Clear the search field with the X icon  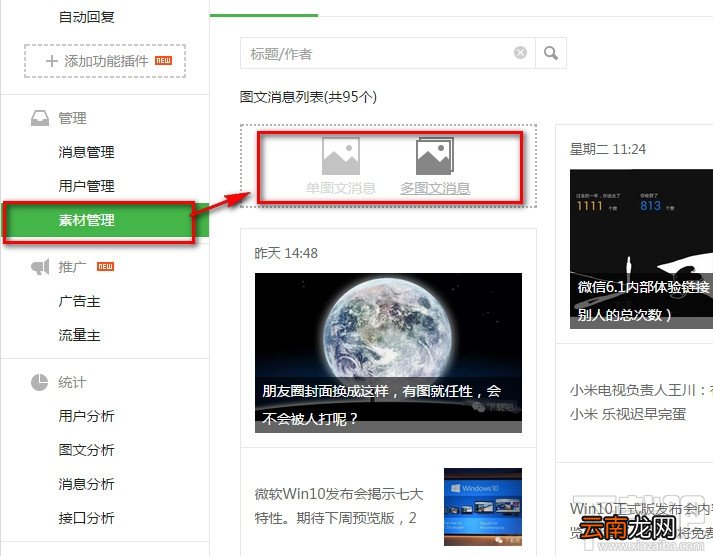coord(520,53)
